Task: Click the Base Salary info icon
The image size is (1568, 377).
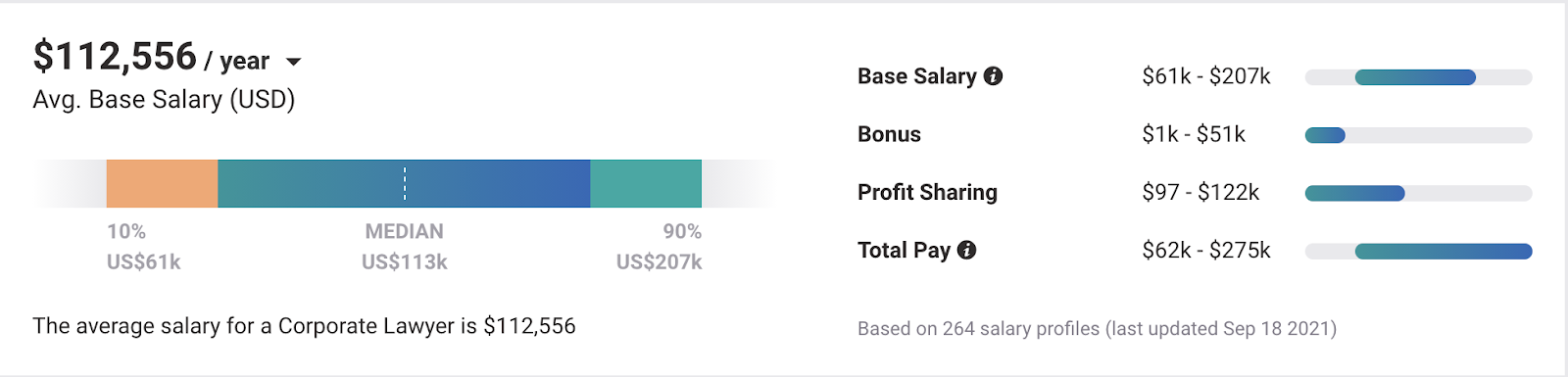Action: pos(993,75)
